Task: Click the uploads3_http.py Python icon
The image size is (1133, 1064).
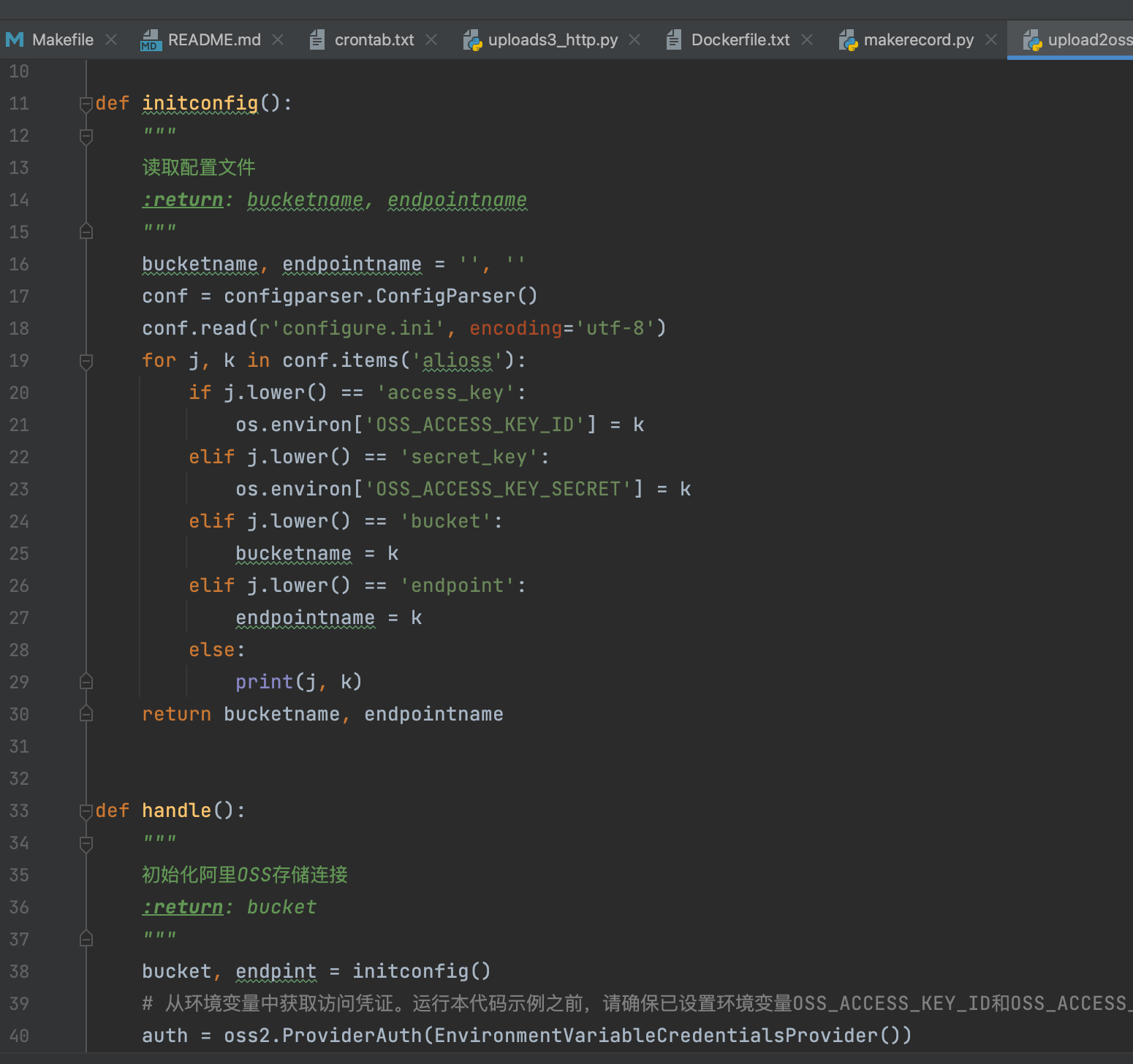Action: 473,40
